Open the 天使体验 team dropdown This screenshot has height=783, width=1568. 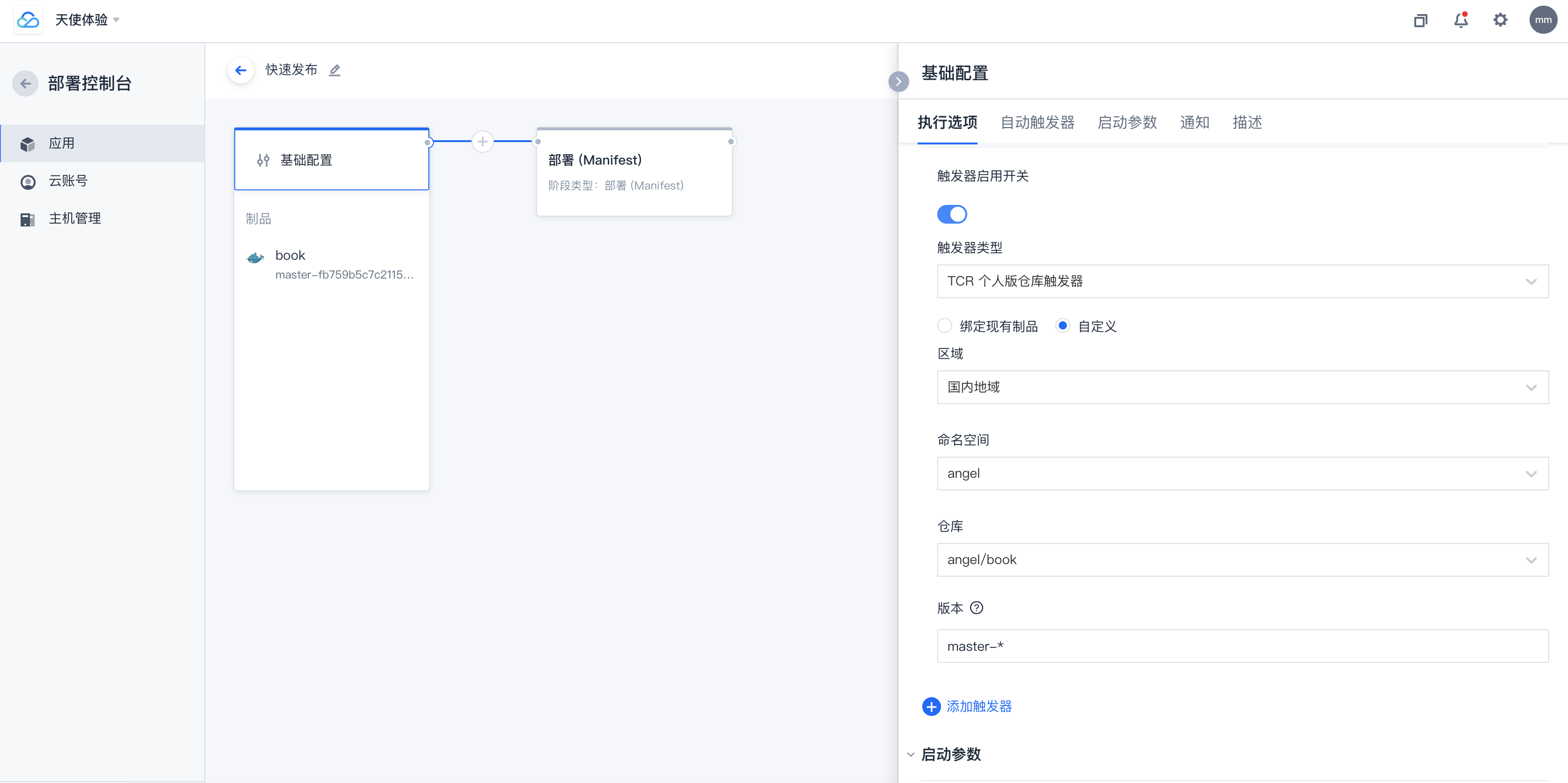coord(87,20)
